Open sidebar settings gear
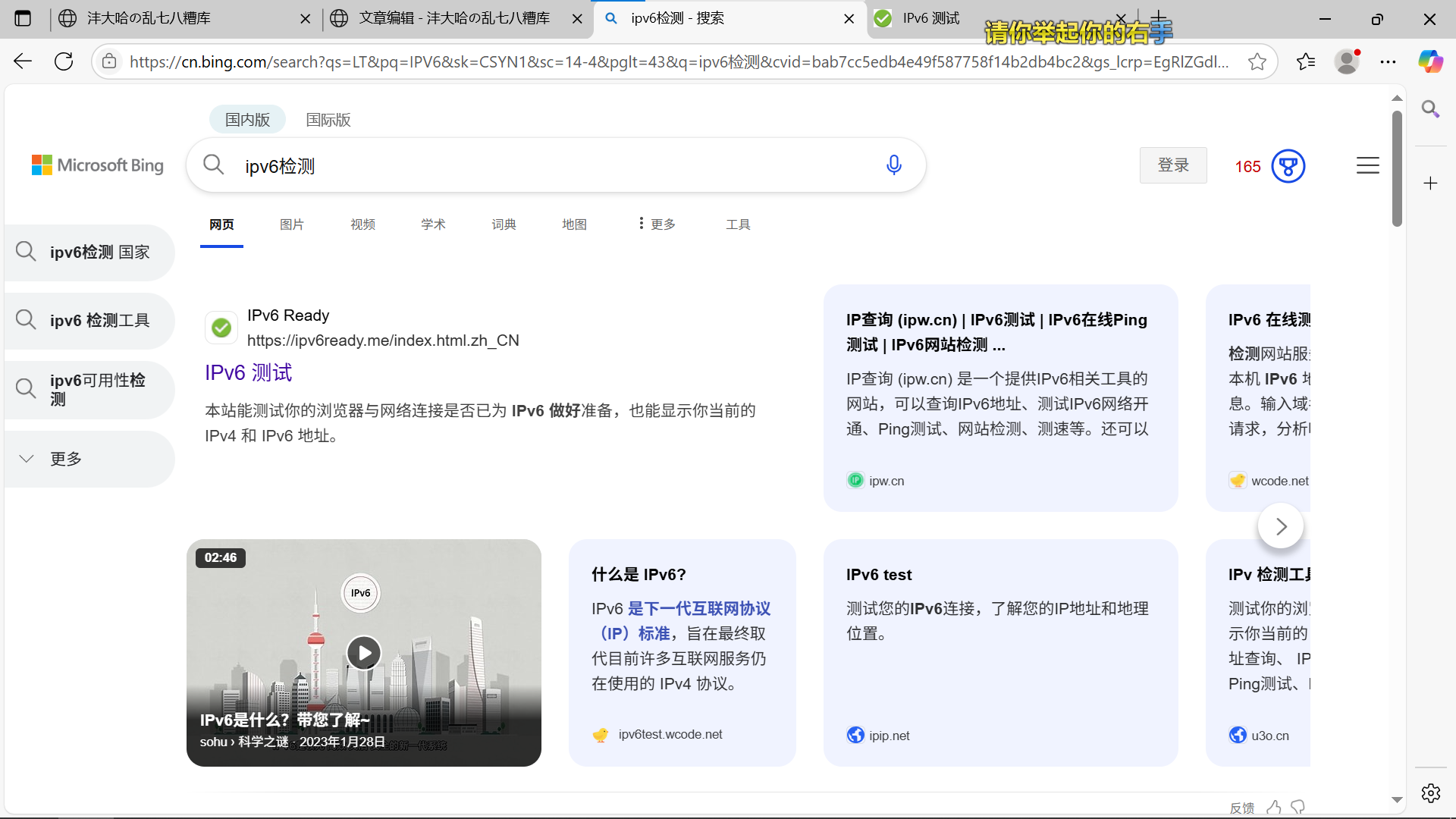 pyautogui.click(x=1431, y=793)
